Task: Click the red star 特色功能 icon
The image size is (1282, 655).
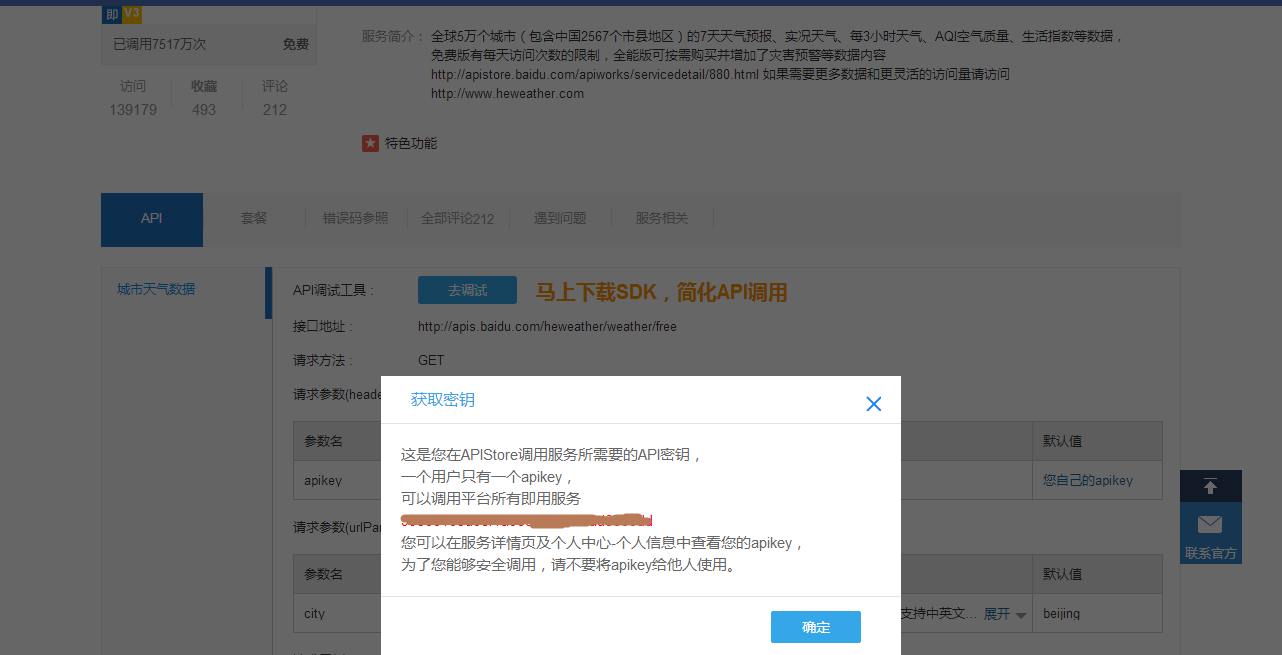Action: pos(370,143)
